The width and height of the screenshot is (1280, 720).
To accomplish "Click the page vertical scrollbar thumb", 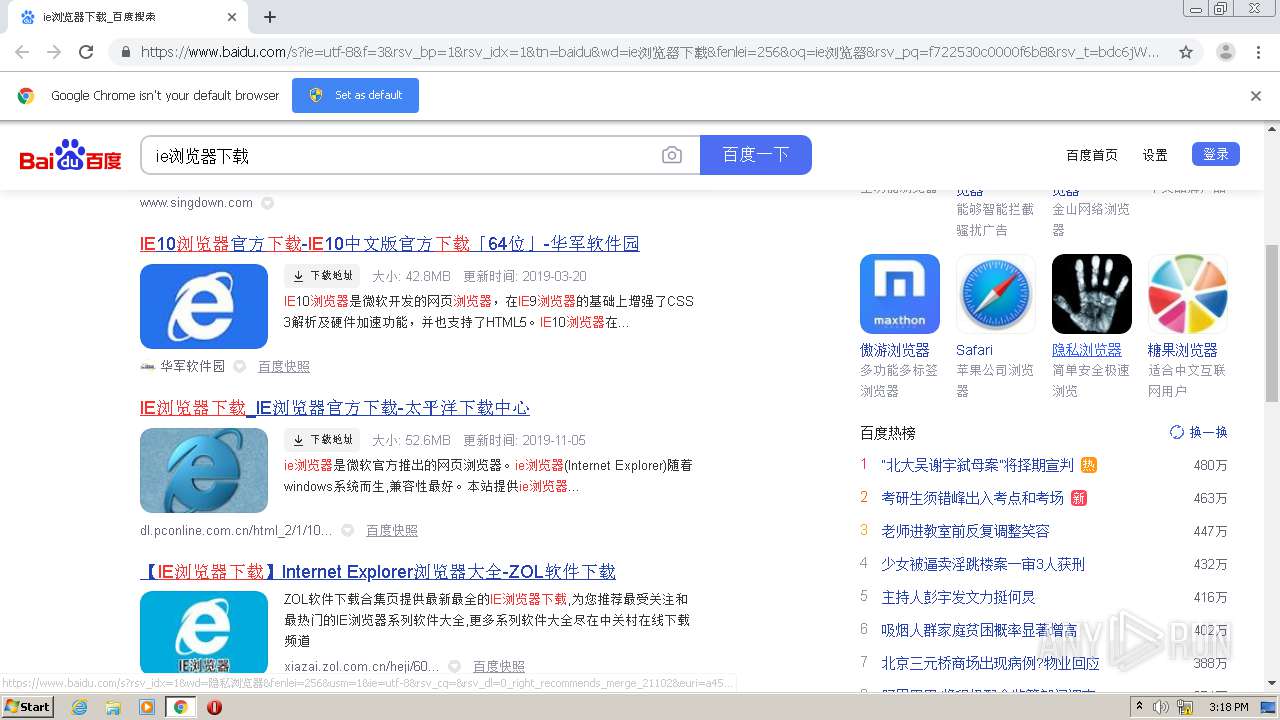I will [1272, 322].
